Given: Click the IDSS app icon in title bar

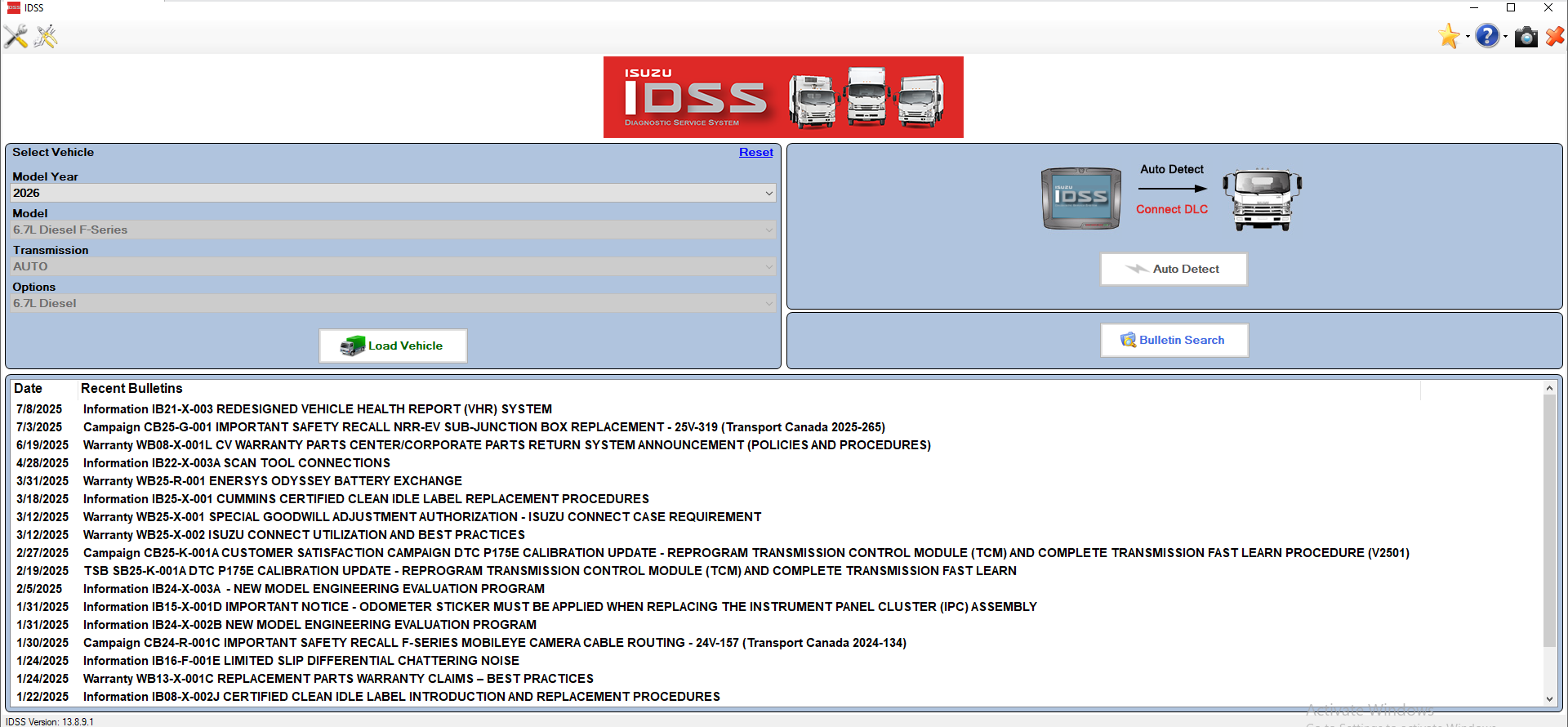Looking at the screenshot, I should coord(13,7).
